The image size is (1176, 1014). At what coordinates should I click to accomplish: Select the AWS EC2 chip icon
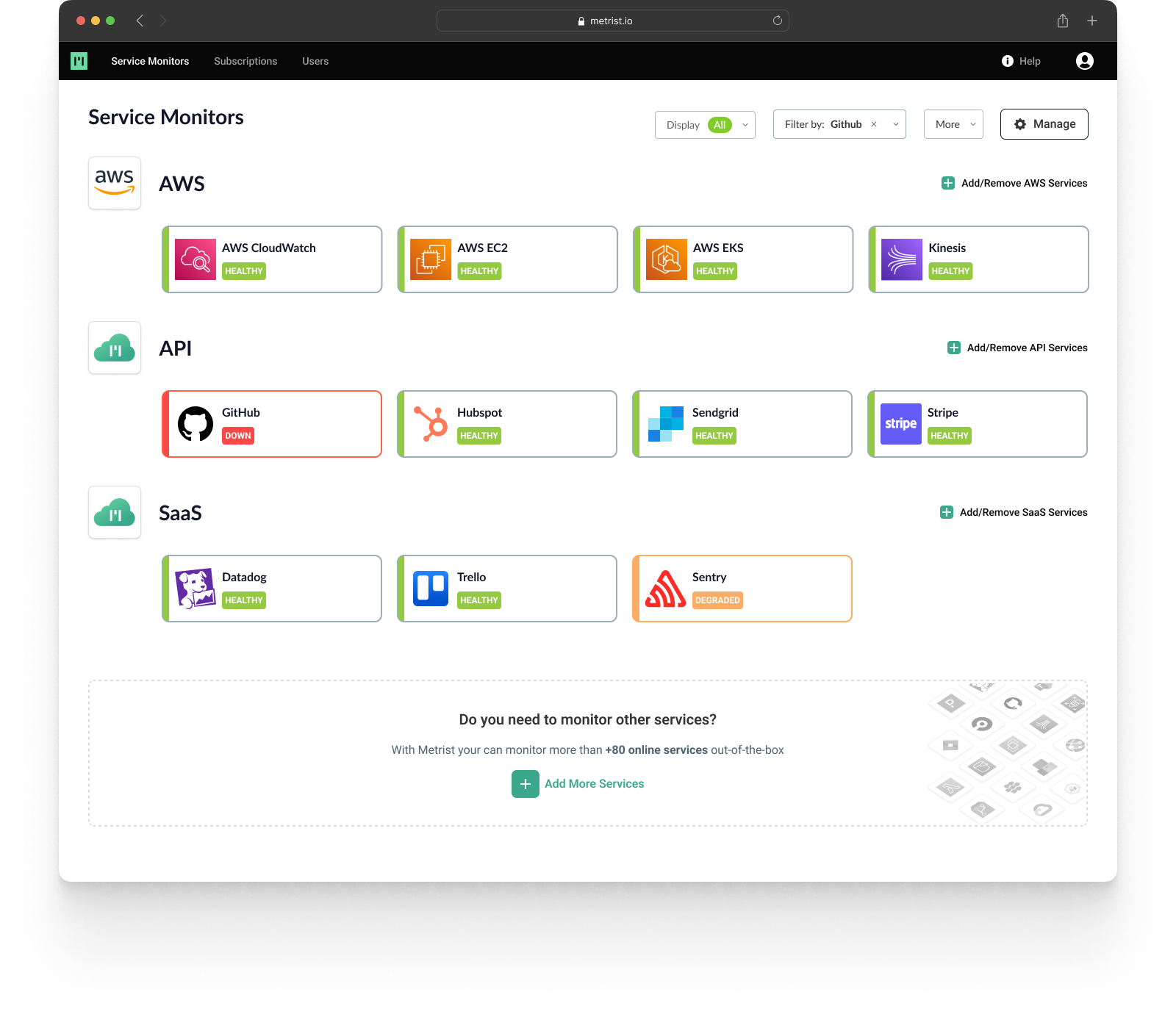click(431, 259)
